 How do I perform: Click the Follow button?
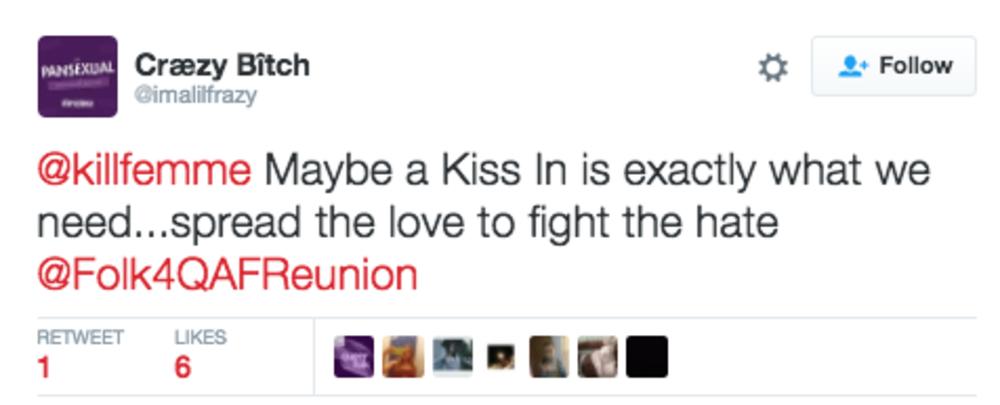pos(893,66)
